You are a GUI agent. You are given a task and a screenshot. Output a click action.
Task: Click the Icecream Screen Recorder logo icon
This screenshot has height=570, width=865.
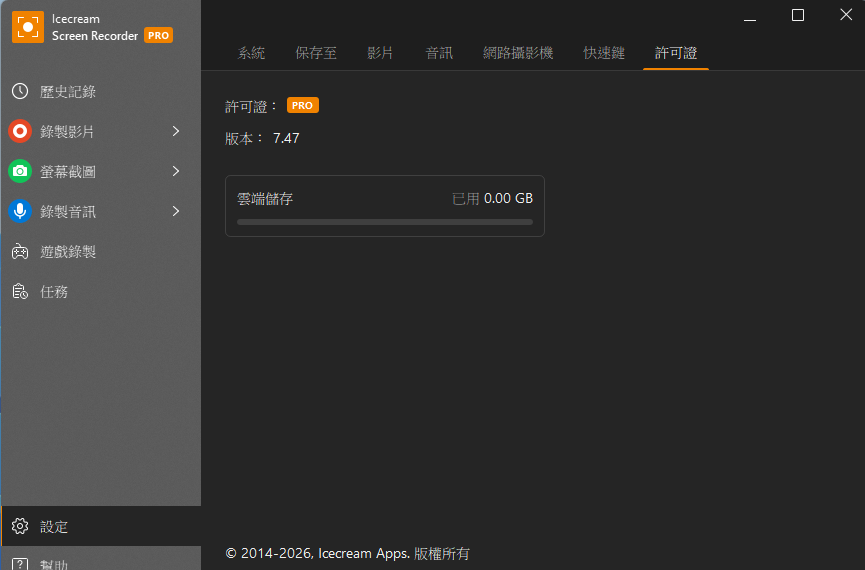click(x=28, y=27)
